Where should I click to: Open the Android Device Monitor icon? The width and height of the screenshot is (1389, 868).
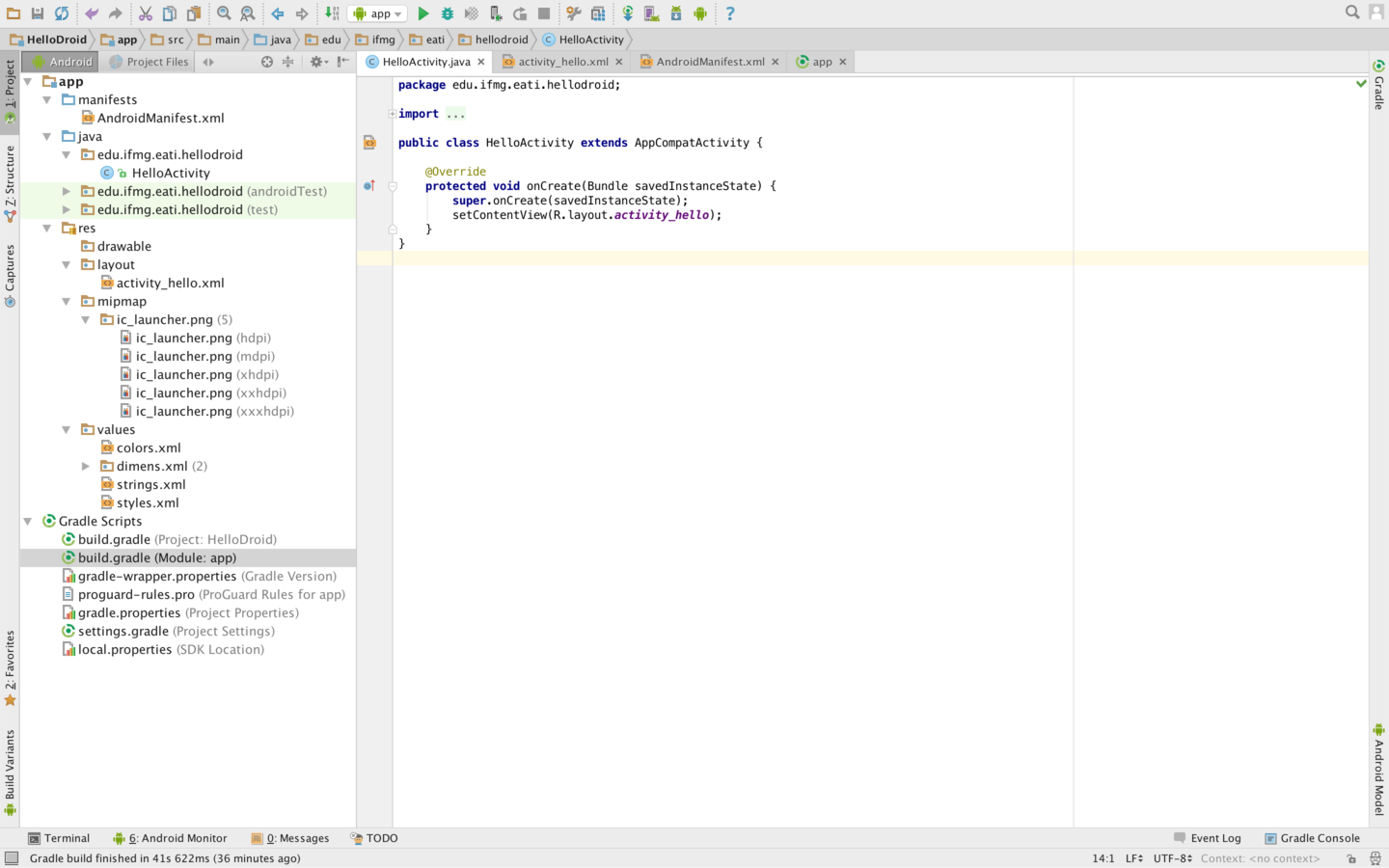click(x=700, y=14)
